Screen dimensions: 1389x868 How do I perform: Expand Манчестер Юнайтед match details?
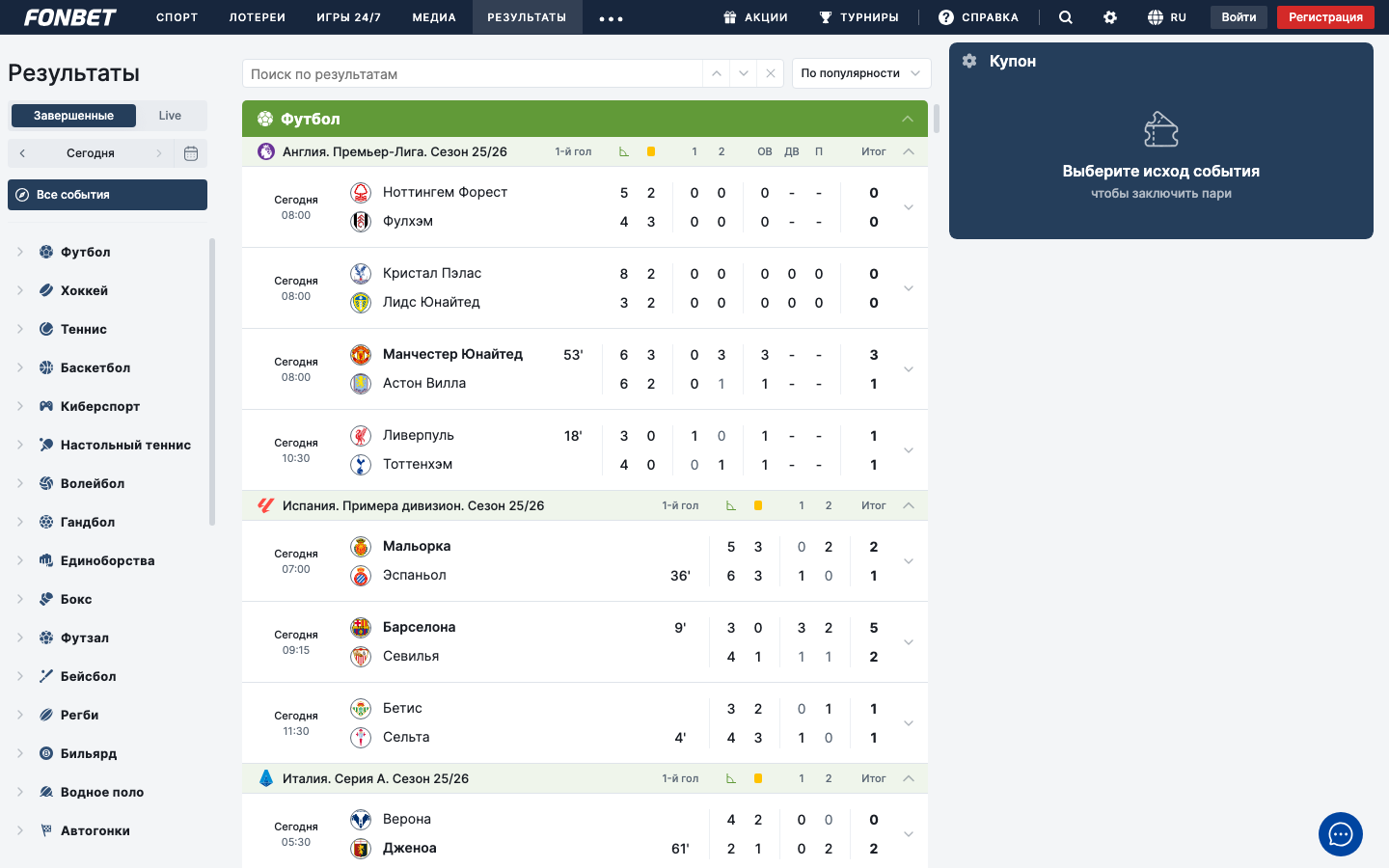pyautogui.click(x=908, y=369)
